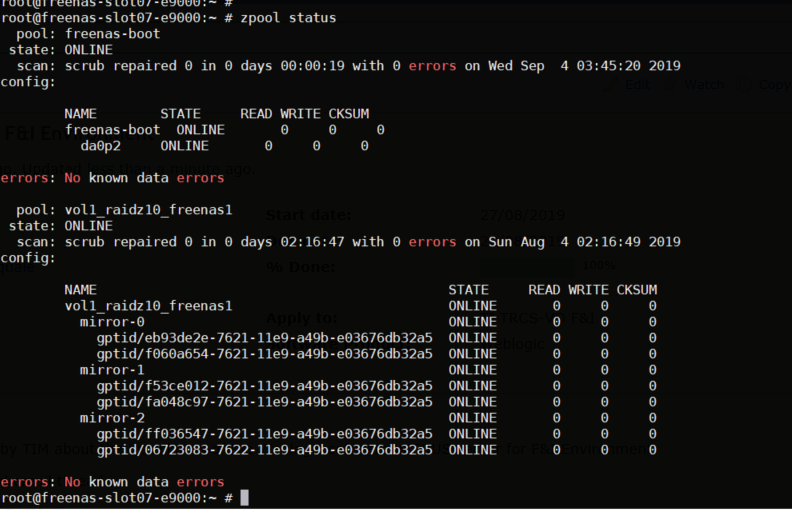Image resolution: width=792 pixels, height=510 pixels.
Task: Click the terminal cursor at the last prompt
Action: 244,498
